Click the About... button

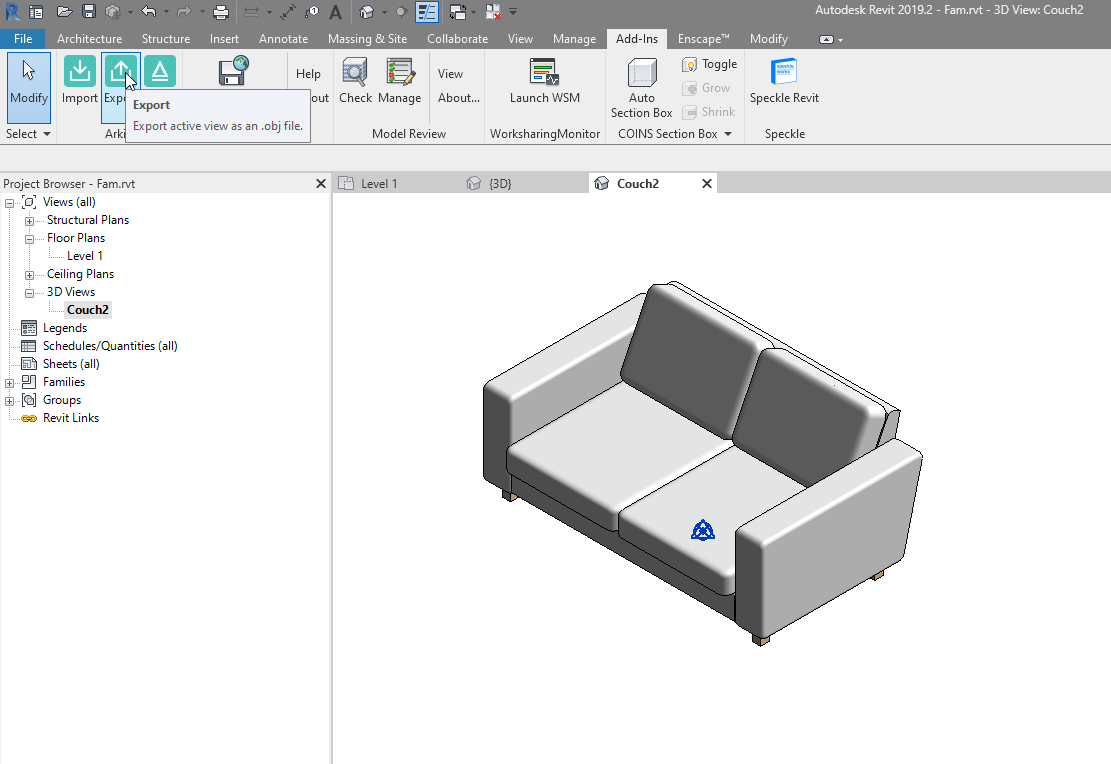click(458, 98)
